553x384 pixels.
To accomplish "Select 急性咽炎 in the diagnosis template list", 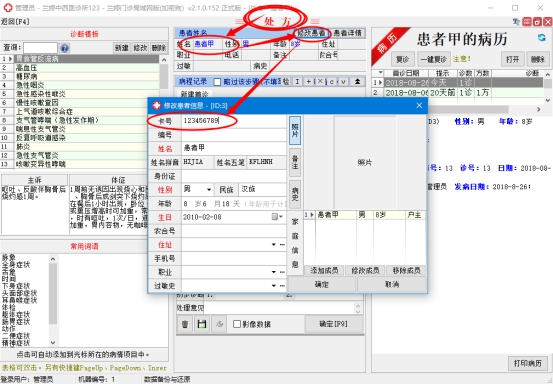I will pos(86,85).
